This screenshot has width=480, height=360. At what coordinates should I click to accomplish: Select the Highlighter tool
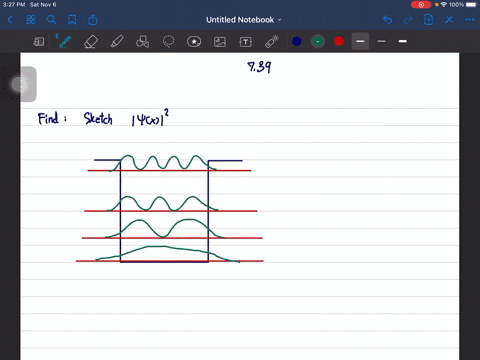[117, 42]
